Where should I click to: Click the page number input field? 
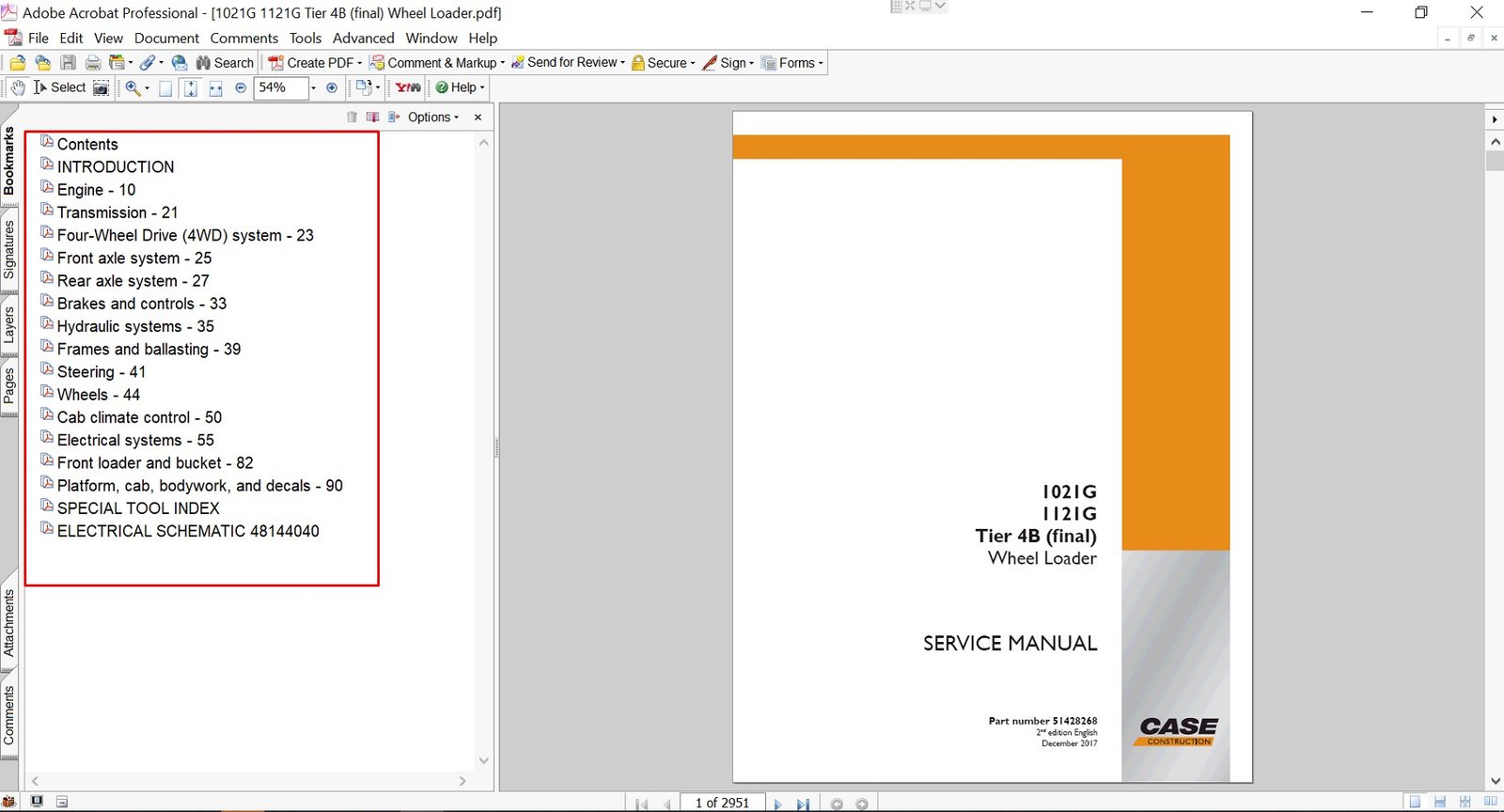click(722, 803)
